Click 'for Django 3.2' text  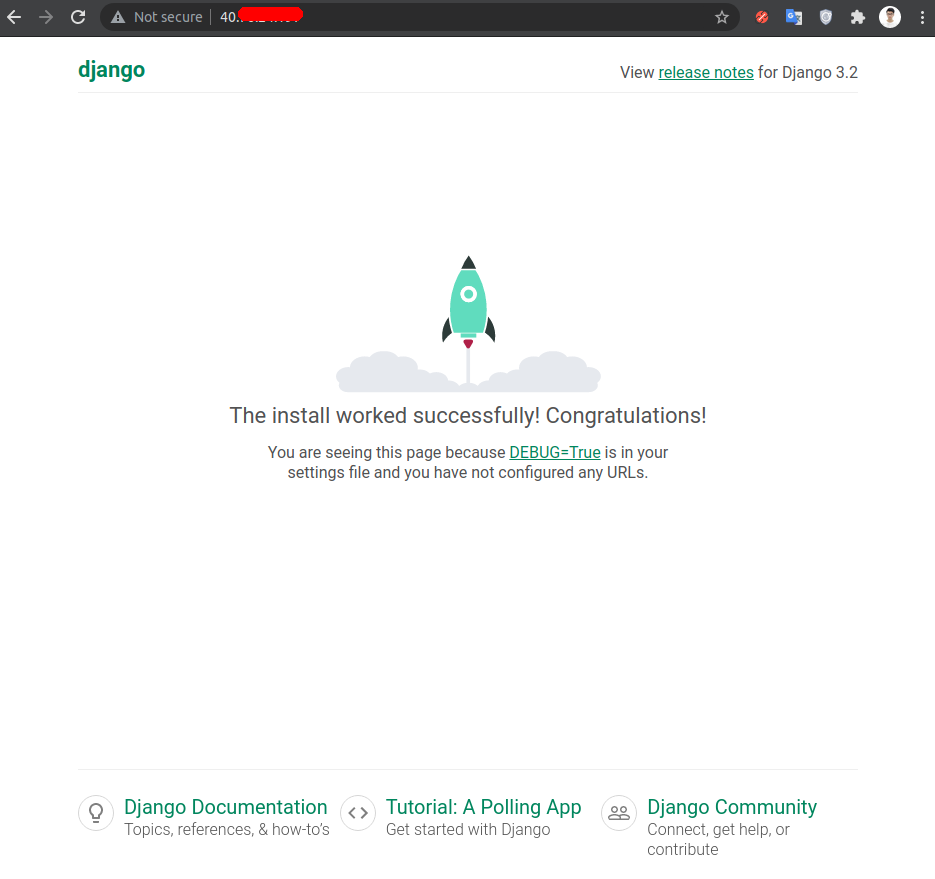coord(807,72)
